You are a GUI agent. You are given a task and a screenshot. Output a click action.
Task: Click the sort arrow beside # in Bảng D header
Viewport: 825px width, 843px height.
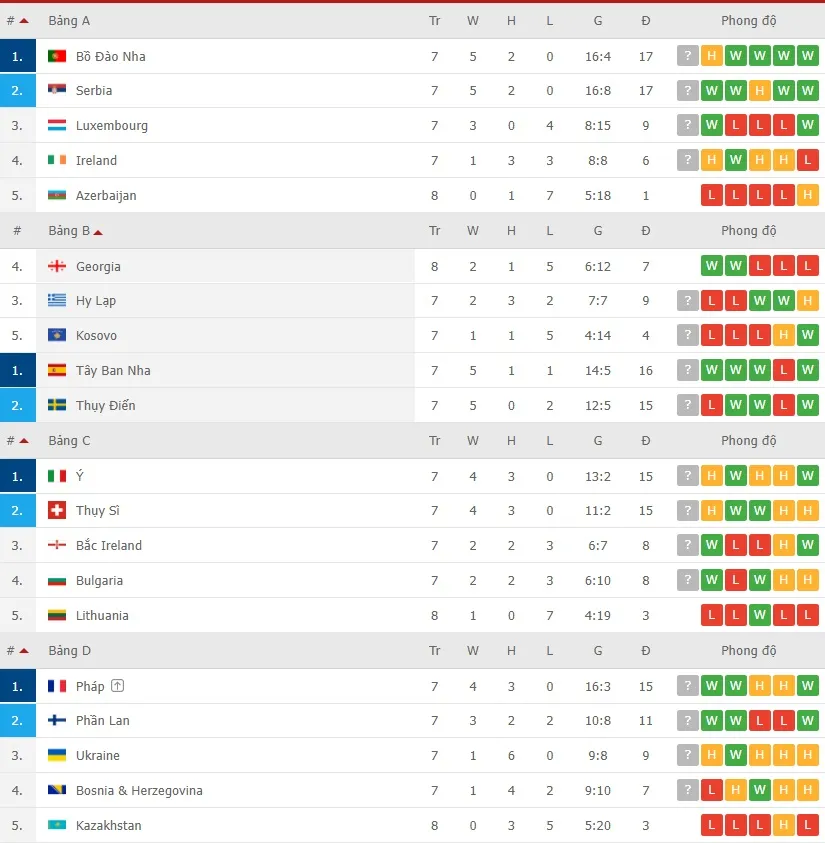[24, 651]
